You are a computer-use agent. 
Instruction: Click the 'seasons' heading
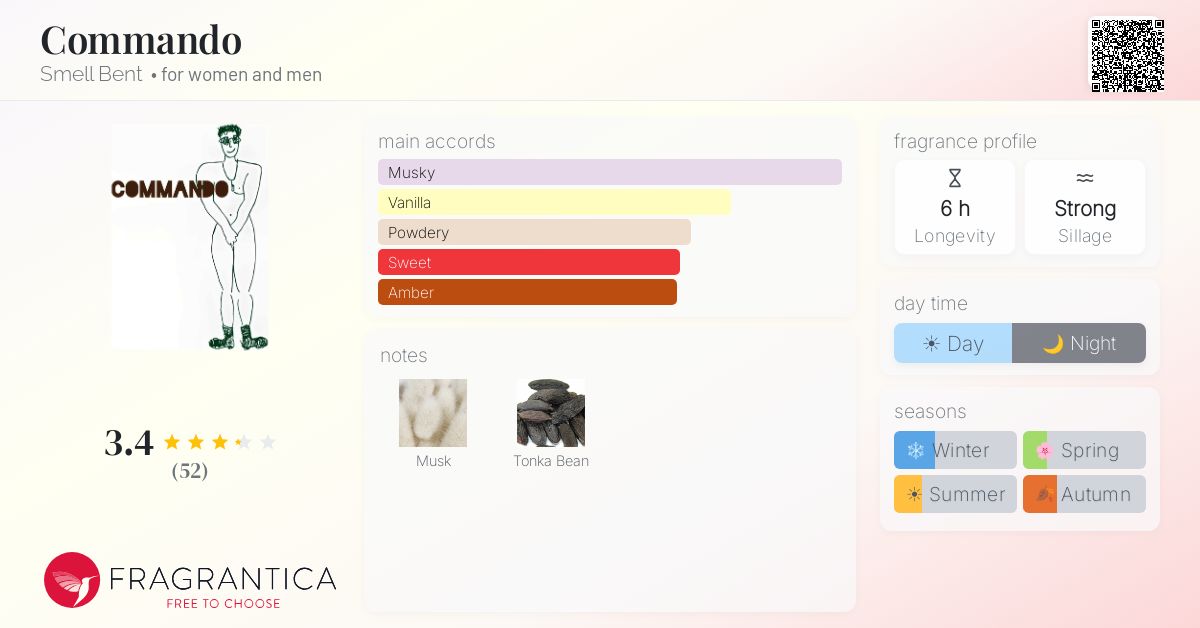930,411
